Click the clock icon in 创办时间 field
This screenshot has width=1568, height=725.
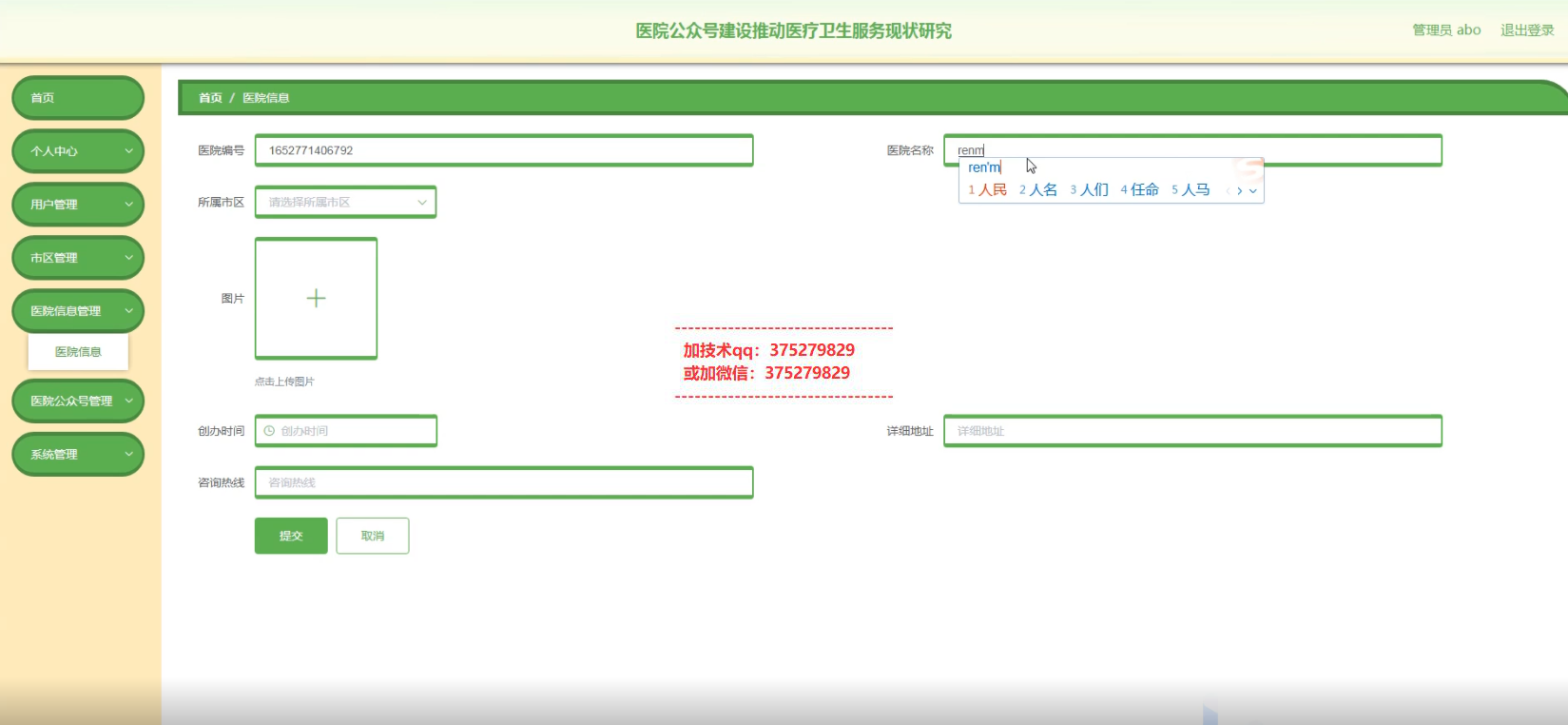tap(269, 431)
